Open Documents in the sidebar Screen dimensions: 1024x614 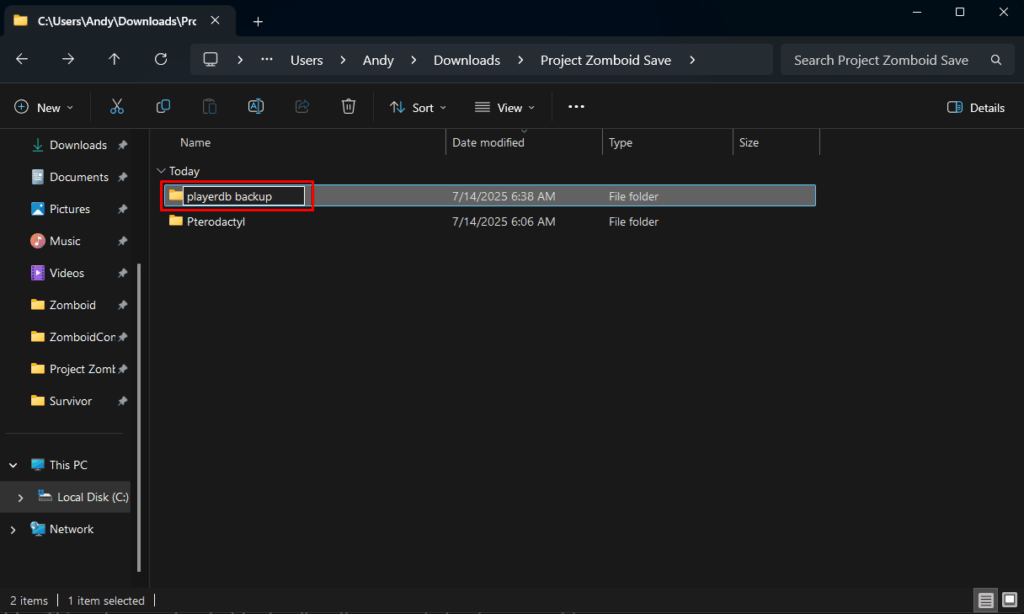78,177
